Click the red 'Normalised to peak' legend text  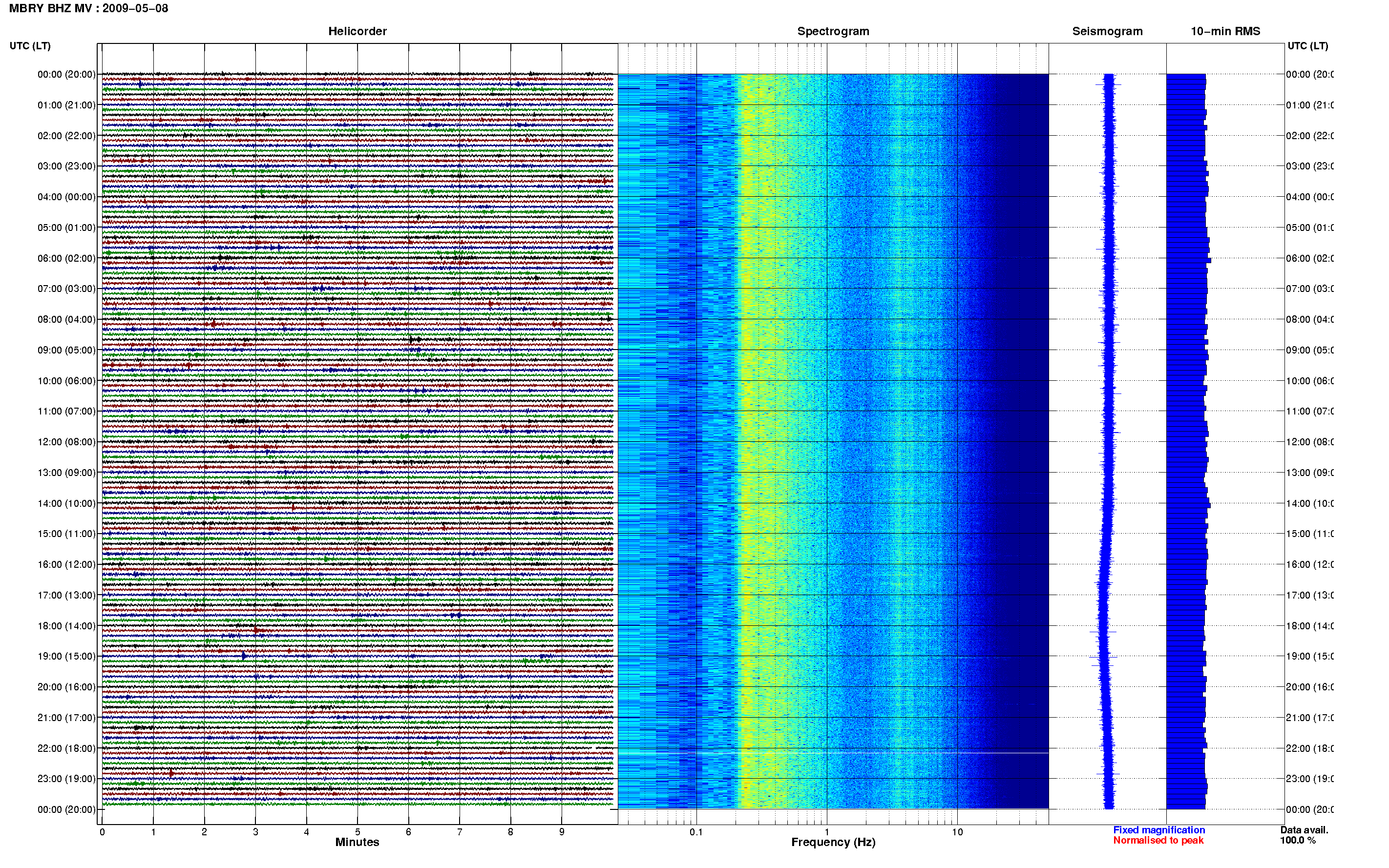(1158, 841)
